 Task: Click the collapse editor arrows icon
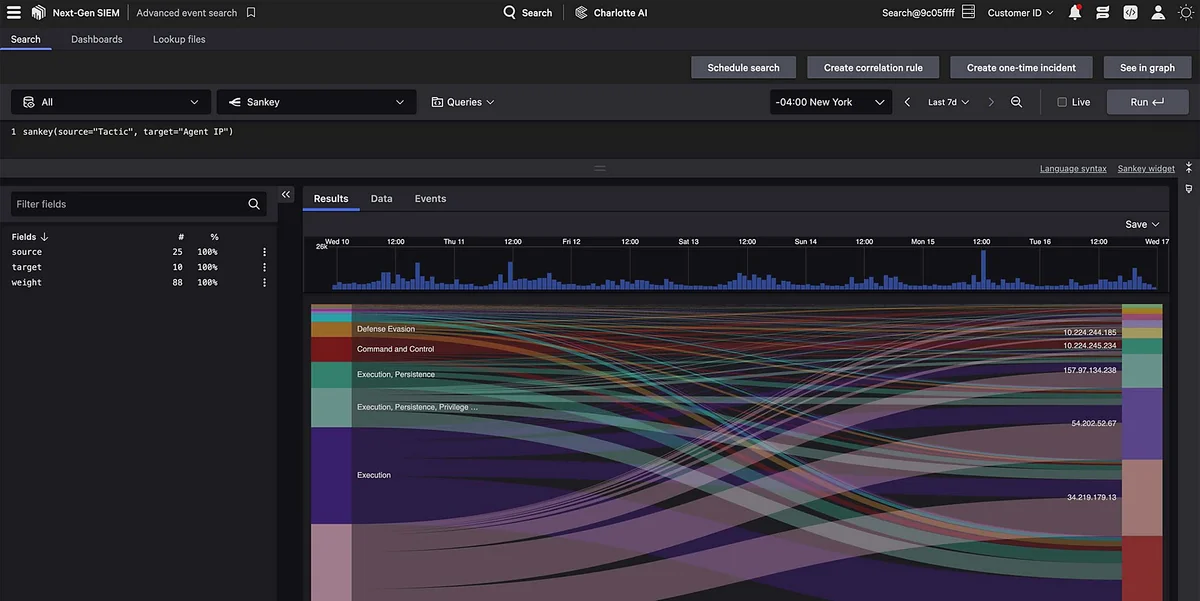point(1188,166)
